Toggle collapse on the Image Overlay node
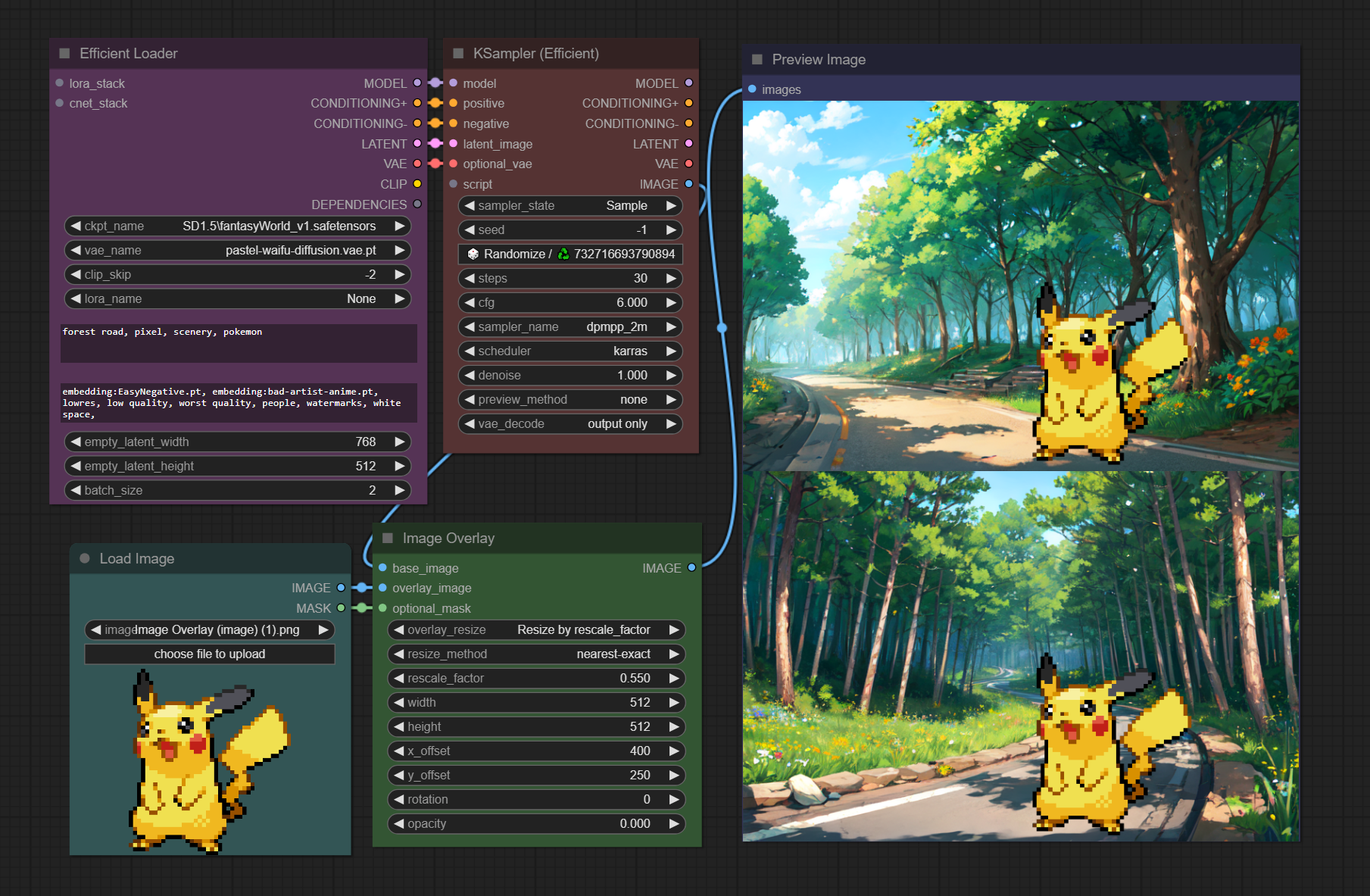 pos(388,539)
